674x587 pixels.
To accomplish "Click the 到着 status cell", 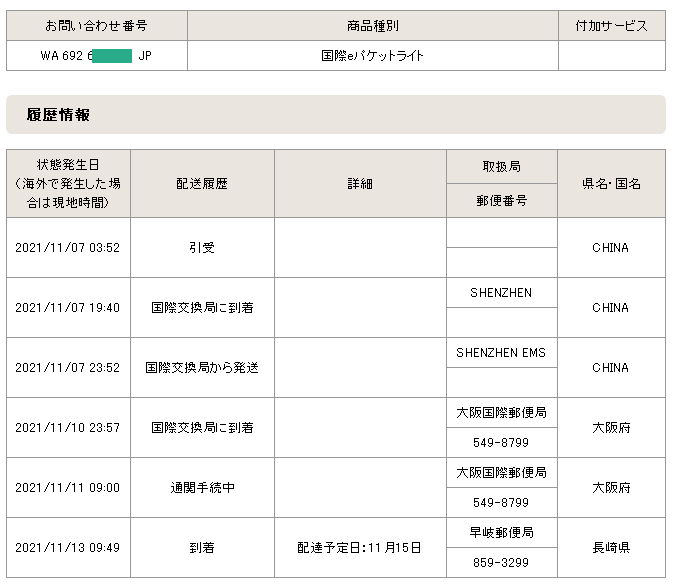I will [202, 547].
